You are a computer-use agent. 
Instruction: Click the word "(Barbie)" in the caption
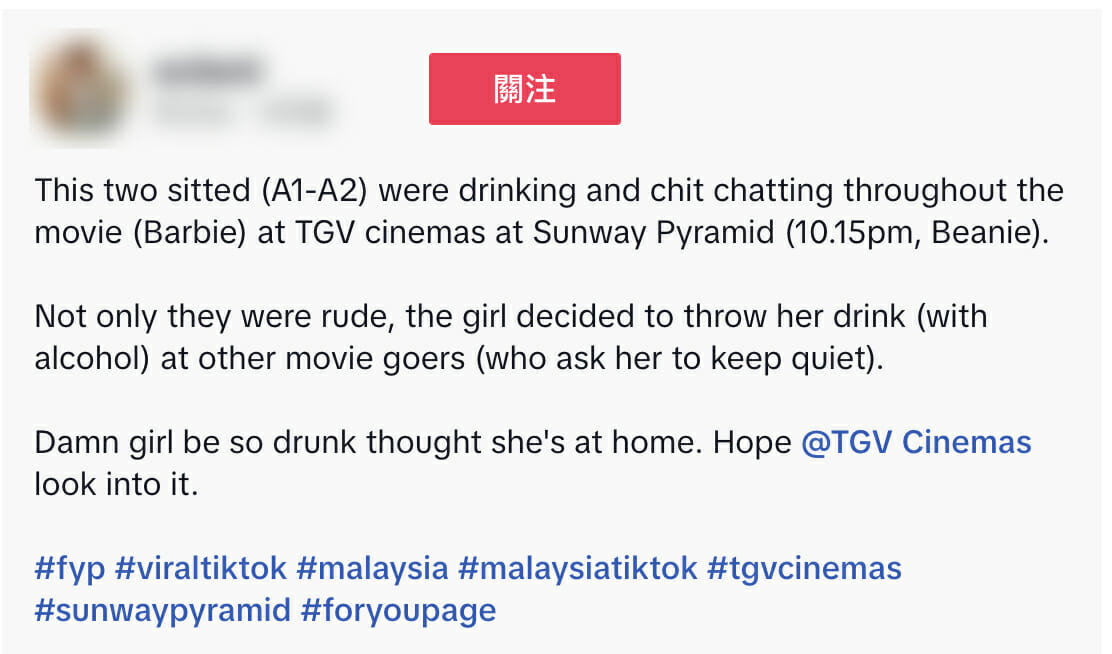[x=190, y=233]
